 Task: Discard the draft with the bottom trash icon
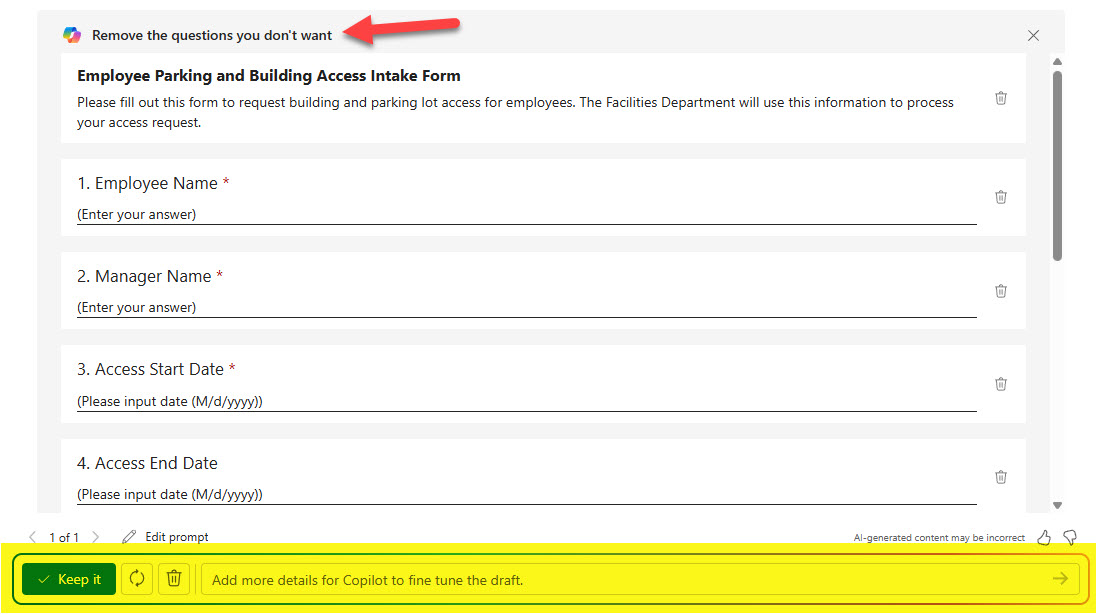click(x=173, y=579)
